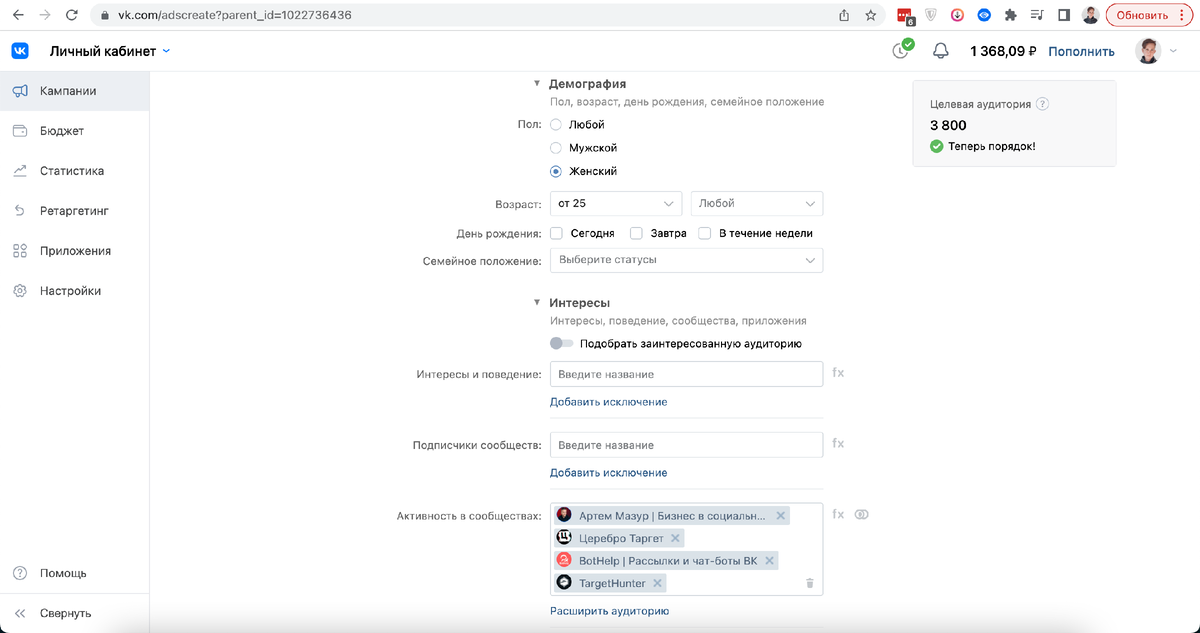This screenshot has width=1200, height=633.
Task: Open the от 25 age dropdown
Action: (615, 202)
